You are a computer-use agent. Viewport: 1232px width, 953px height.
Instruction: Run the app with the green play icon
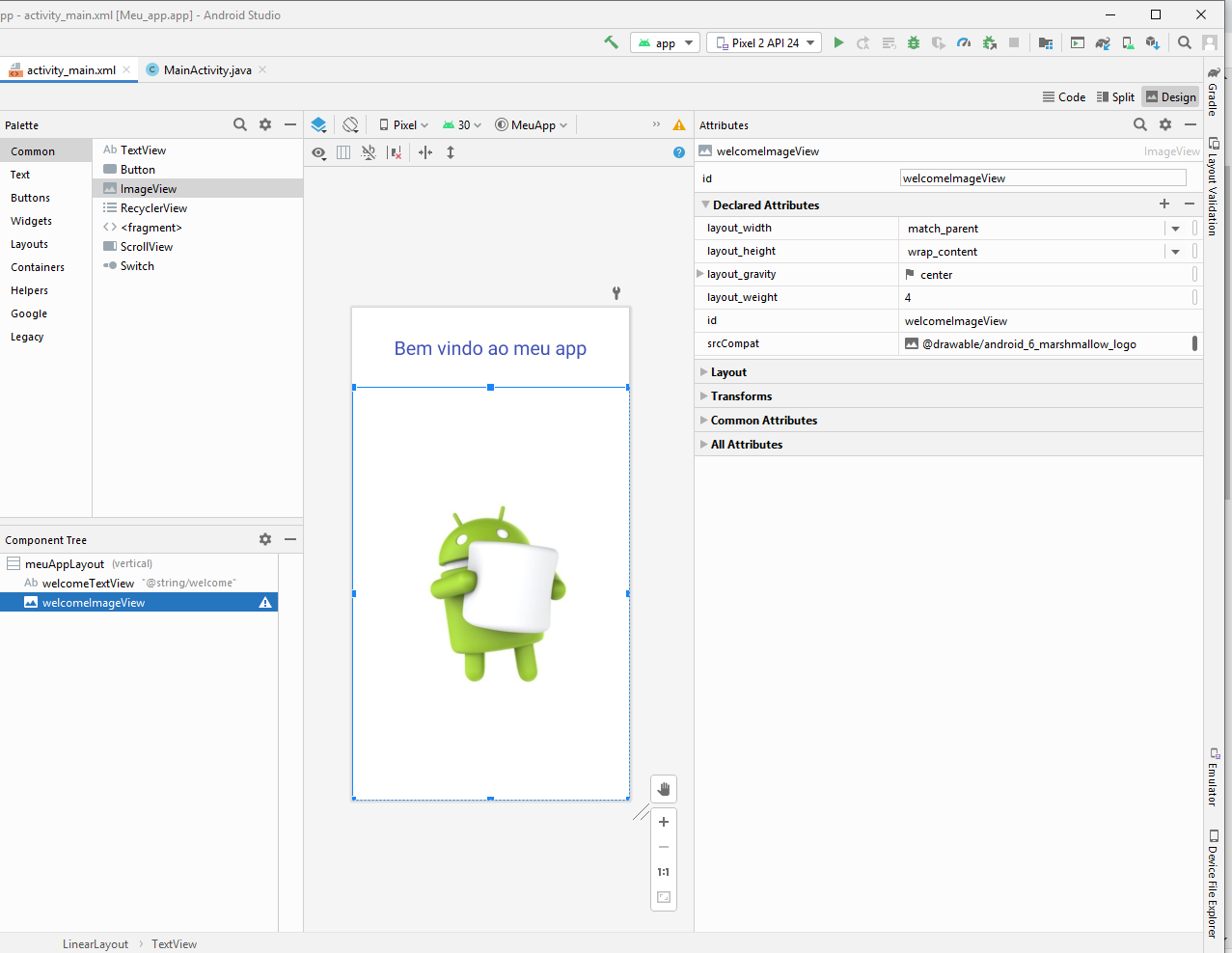point(838,42)
